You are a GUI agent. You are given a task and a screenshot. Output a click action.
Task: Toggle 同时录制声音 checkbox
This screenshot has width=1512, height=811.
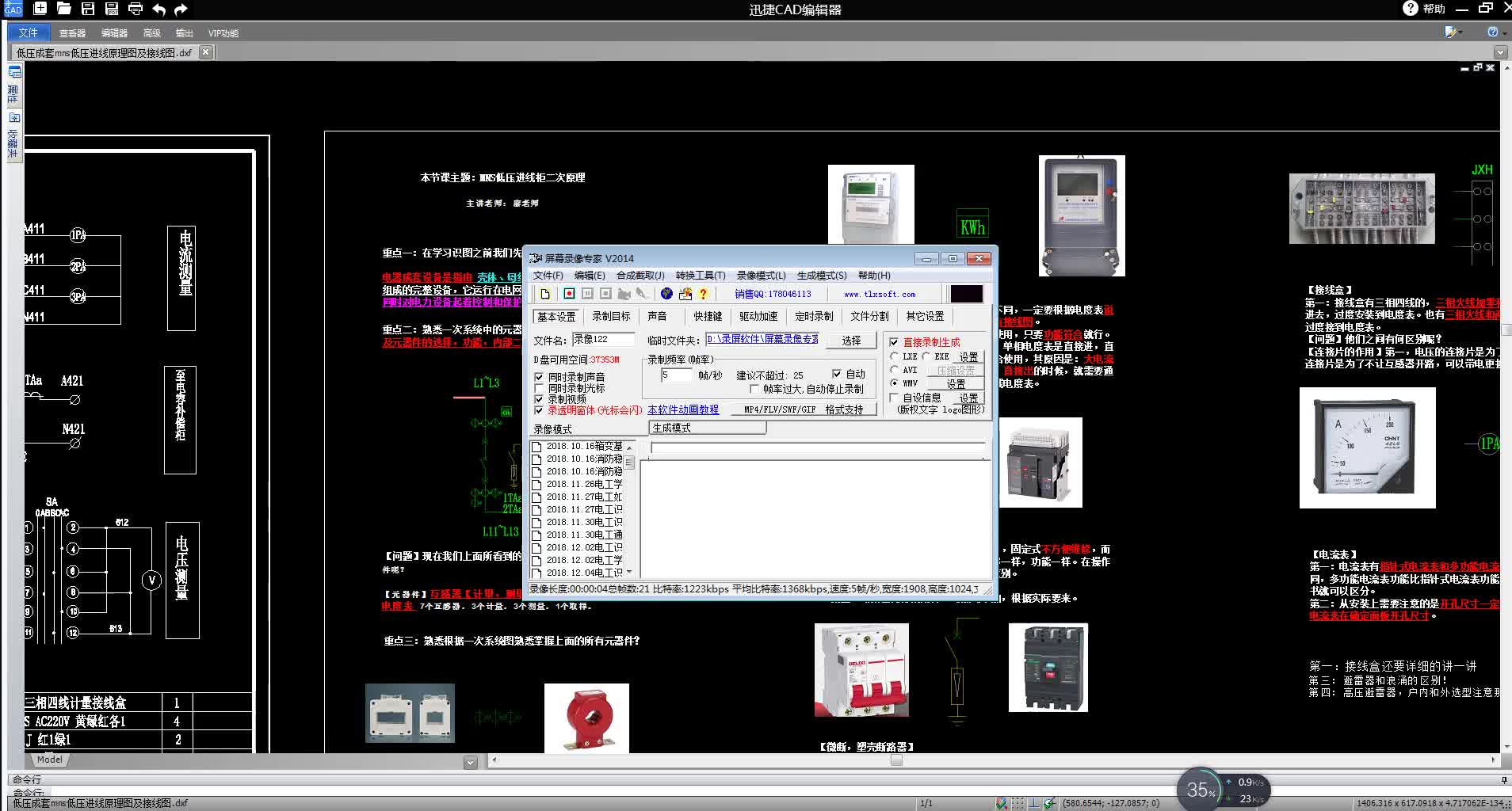tap(539, 377)
